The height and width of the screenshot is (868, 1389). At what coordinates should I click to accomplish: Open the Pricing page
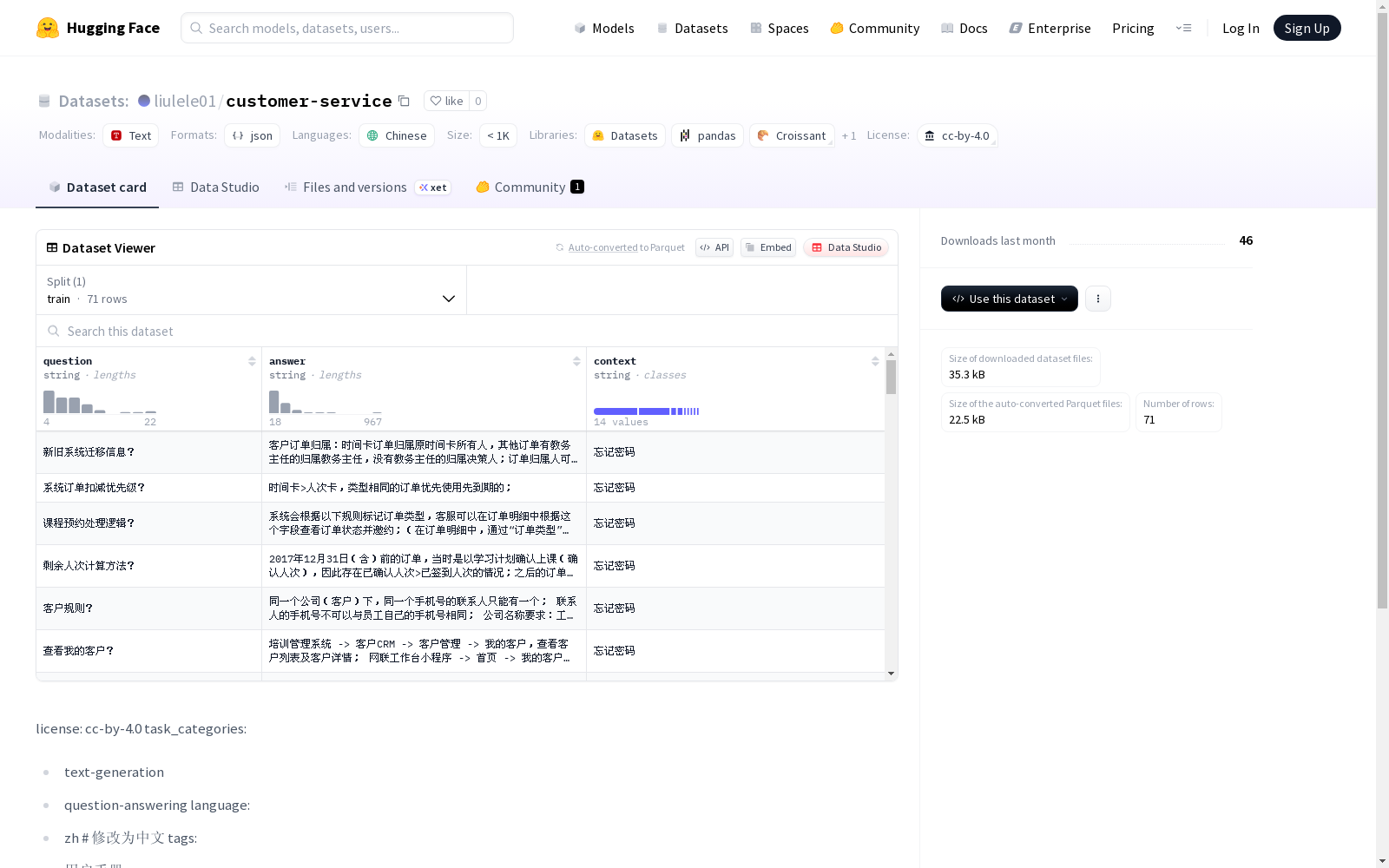coord(1133,28)
